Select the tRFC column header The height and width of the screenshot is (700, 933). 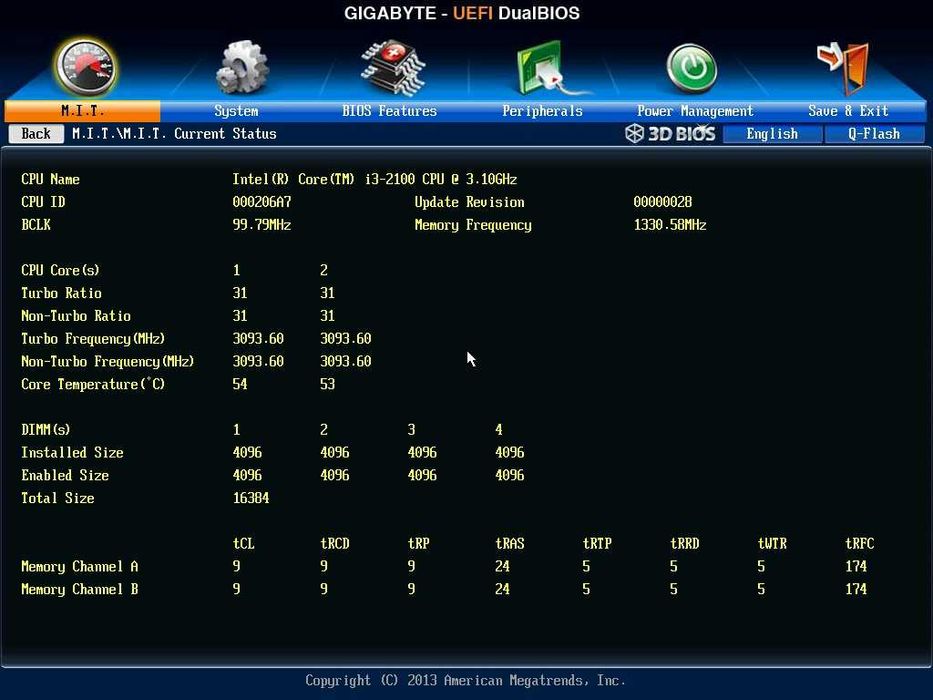860,543
